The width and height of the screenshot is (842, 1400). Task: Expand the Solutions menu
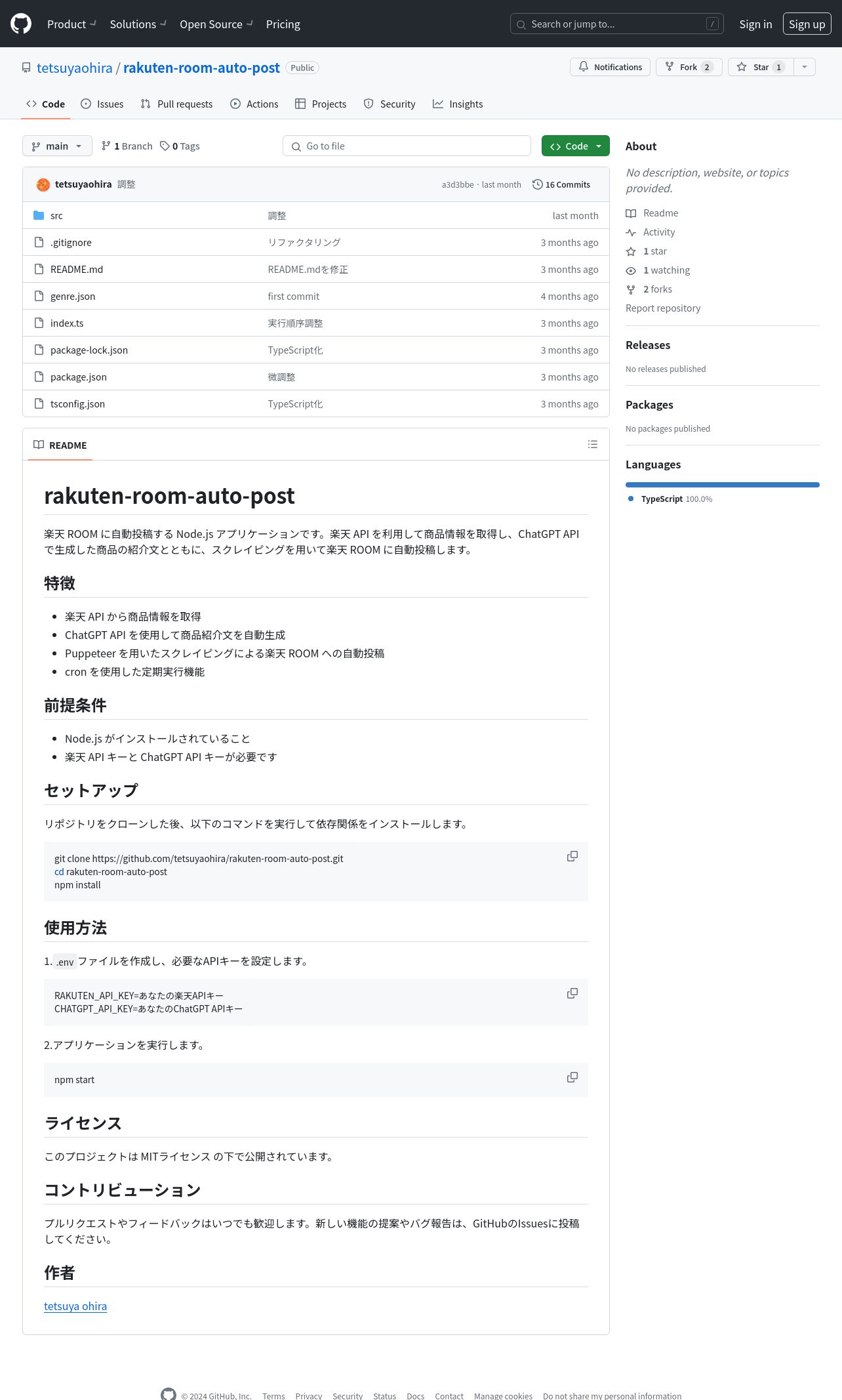[x=138, y=24]
